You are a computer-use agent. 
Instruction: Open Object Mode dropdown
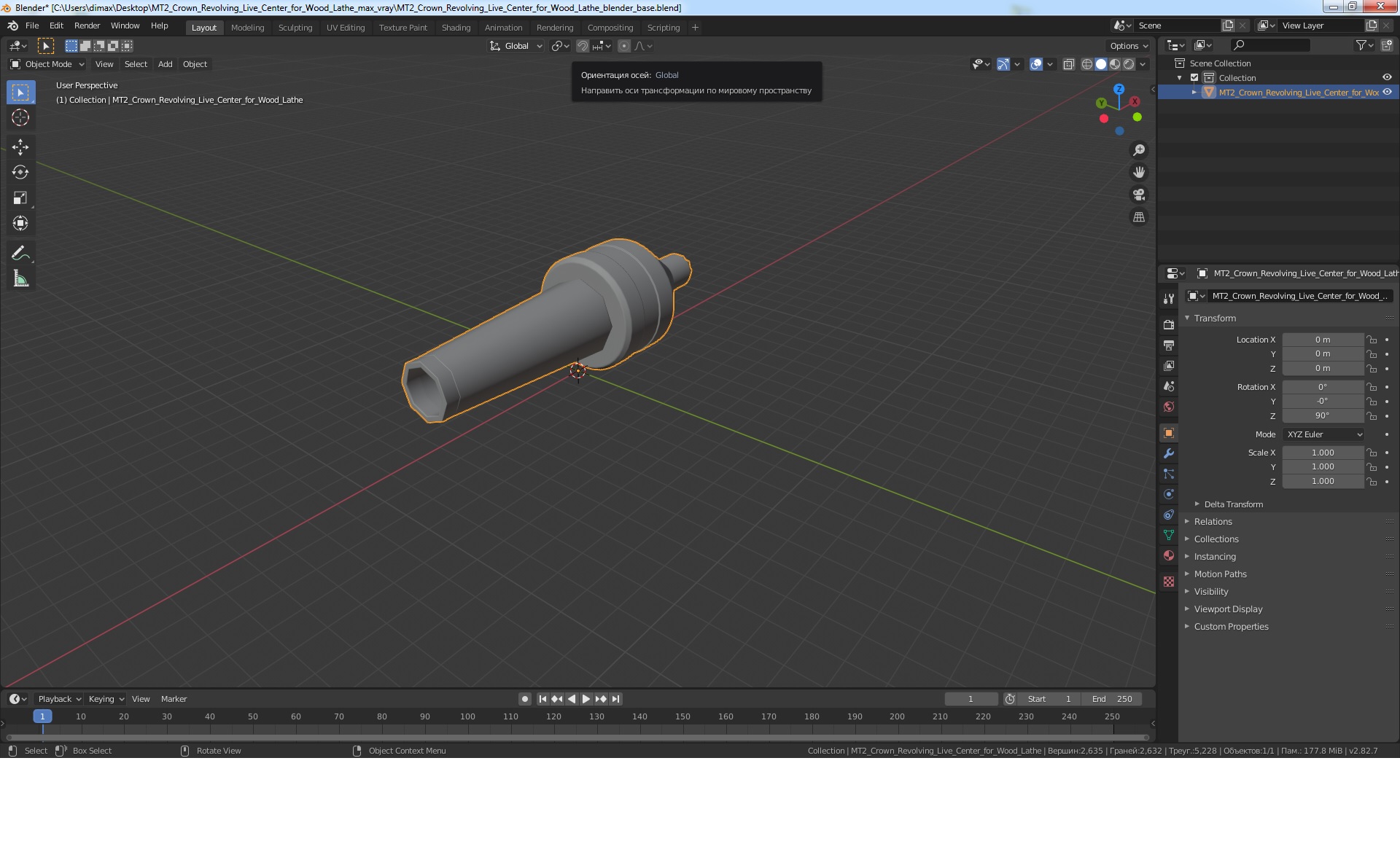(47, 64)
